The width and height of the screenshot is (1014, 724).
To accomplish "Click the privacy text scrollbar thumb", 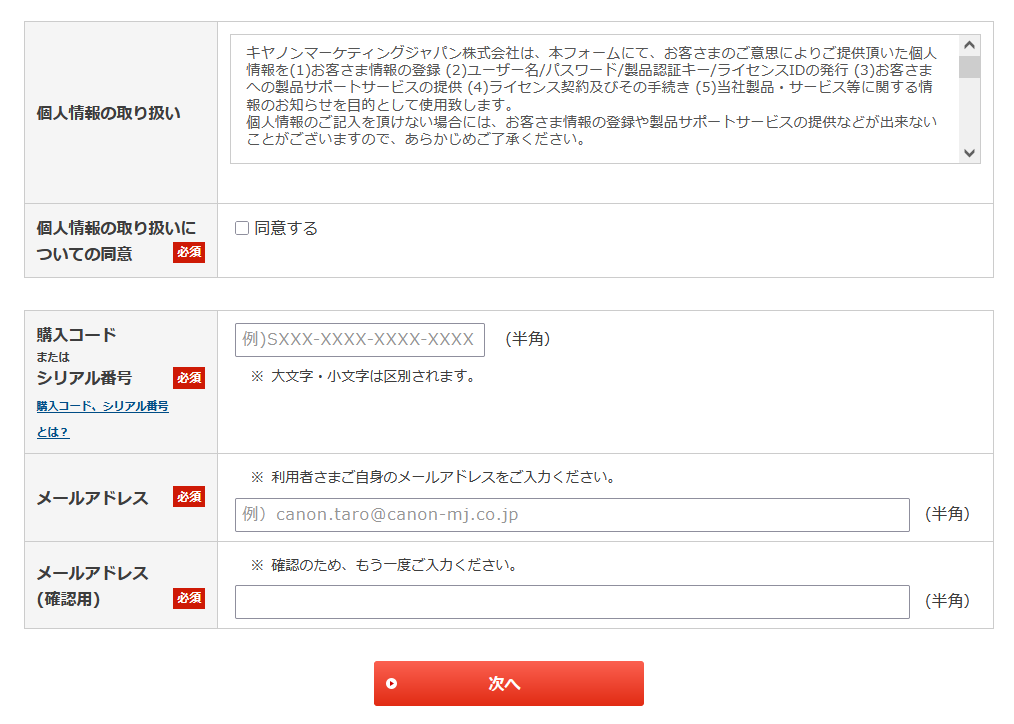I will [x=969, y=67].
